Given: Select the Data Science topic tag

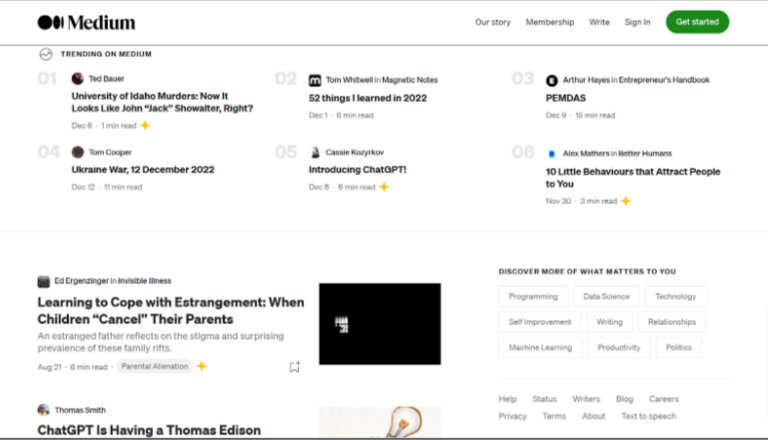Looking at the screenshot, I should tap(606, 296).
